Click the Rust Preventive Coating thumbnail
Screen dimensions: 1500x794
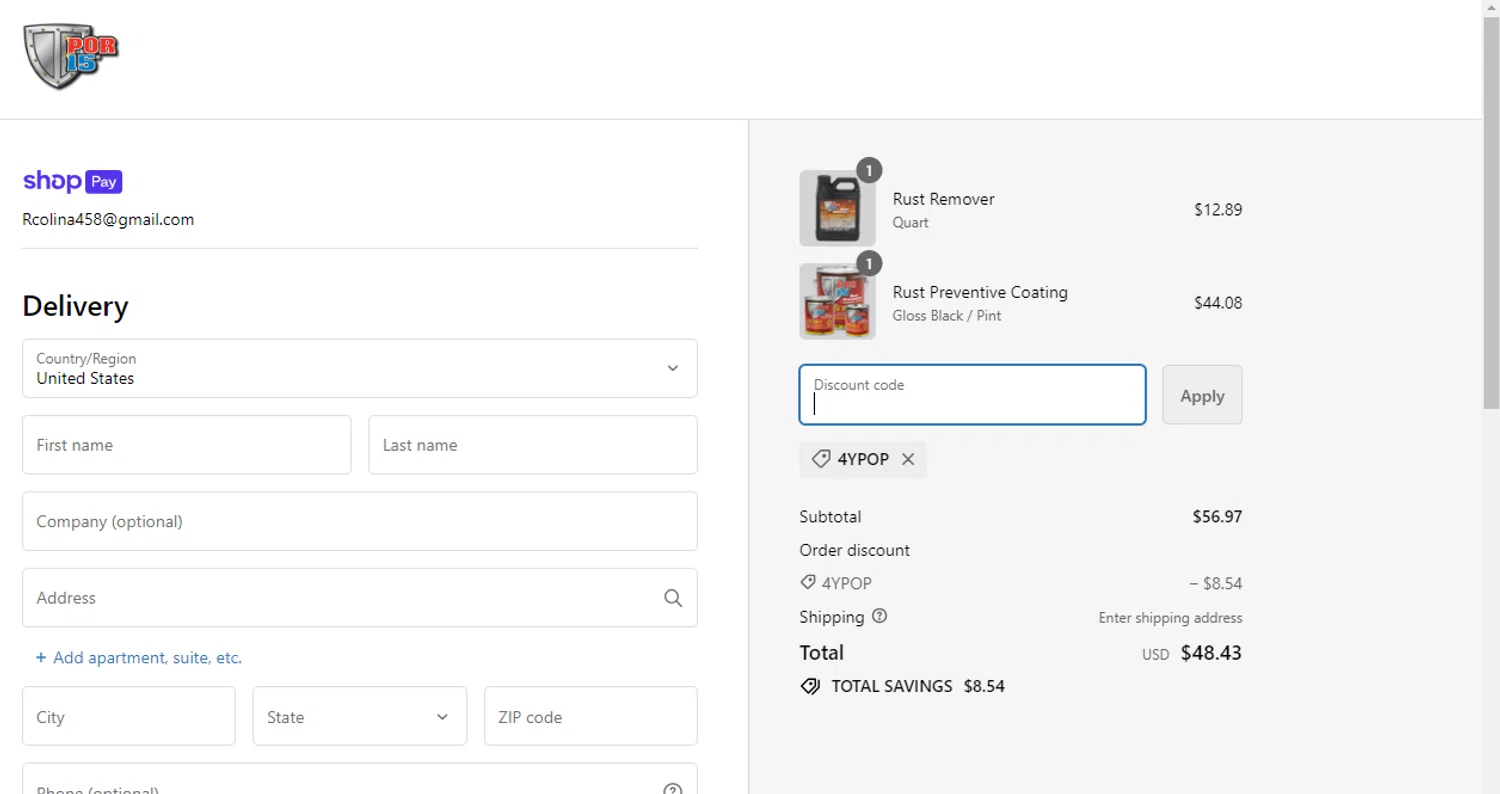[x=837, y=301]
